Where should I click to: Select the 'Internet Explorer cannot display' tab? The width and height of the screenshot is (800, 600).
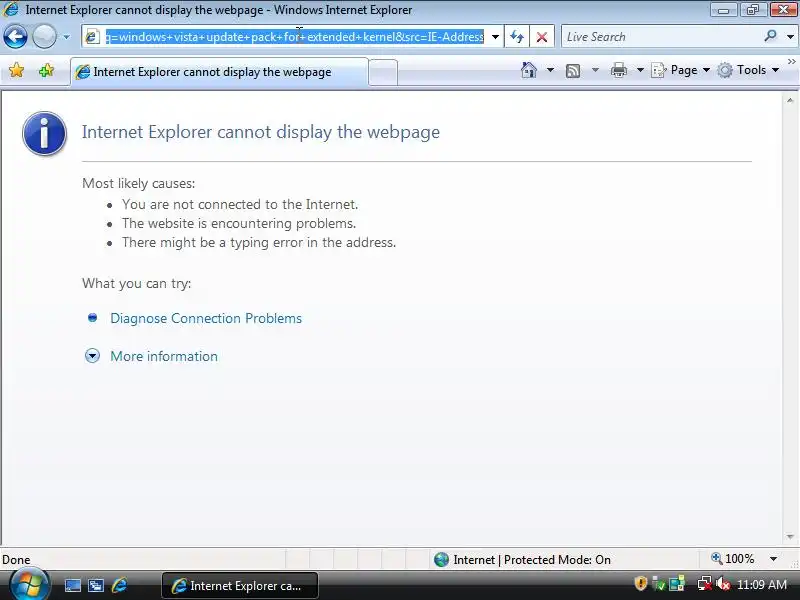coord(219,72)
